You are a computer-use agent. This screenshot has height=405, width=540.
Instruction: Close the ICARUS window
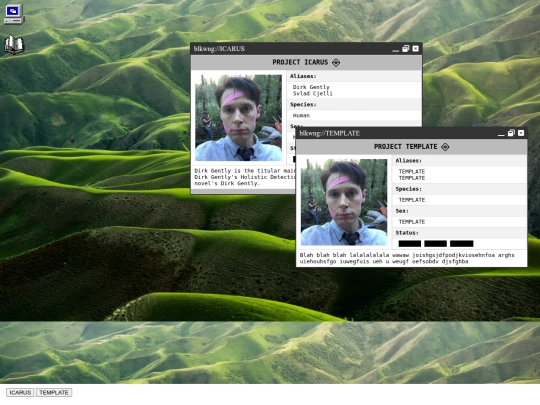[x=416, y=49]
